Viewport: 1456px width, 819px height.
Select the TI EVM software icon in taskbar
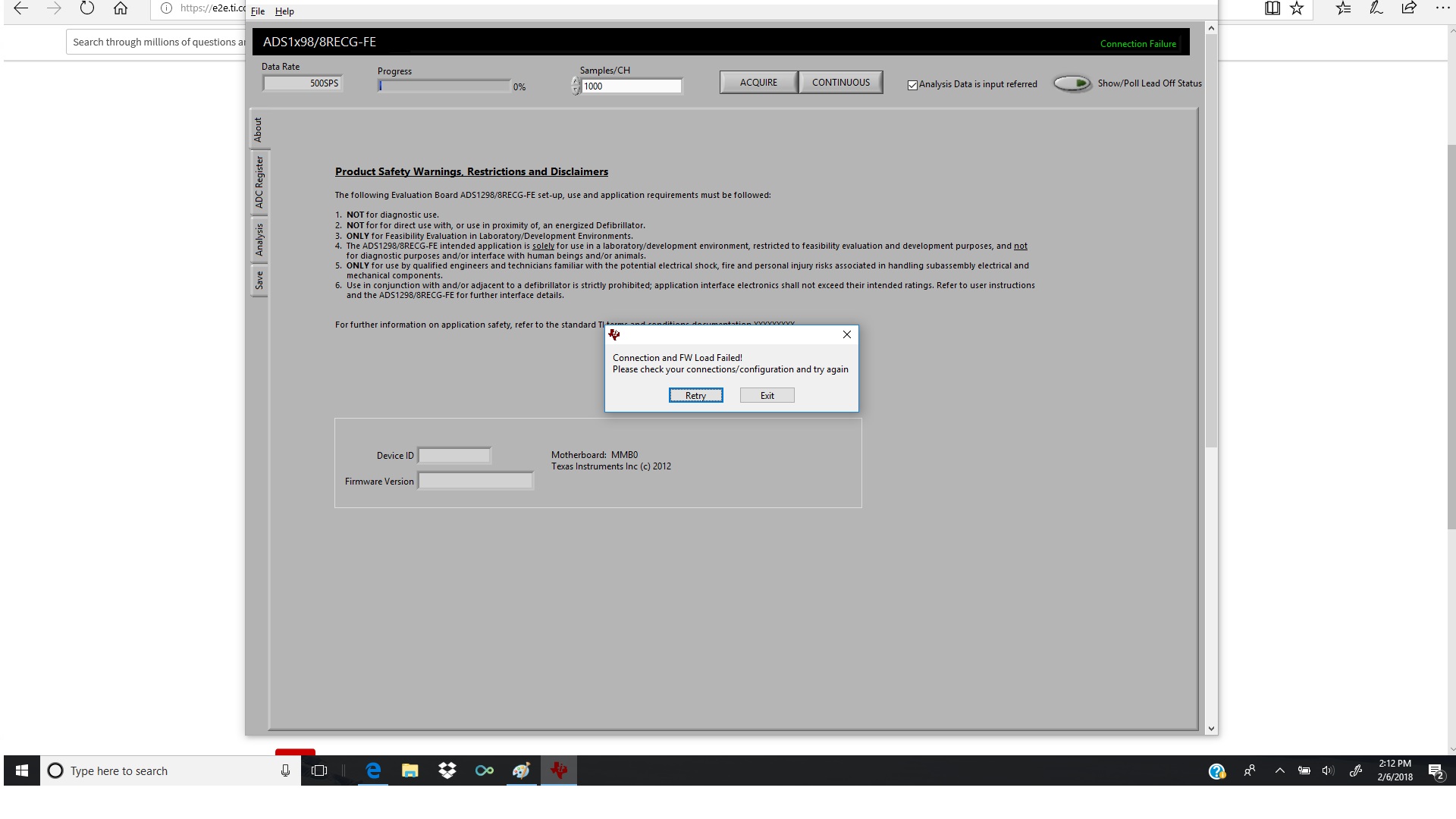coord(559,770)
